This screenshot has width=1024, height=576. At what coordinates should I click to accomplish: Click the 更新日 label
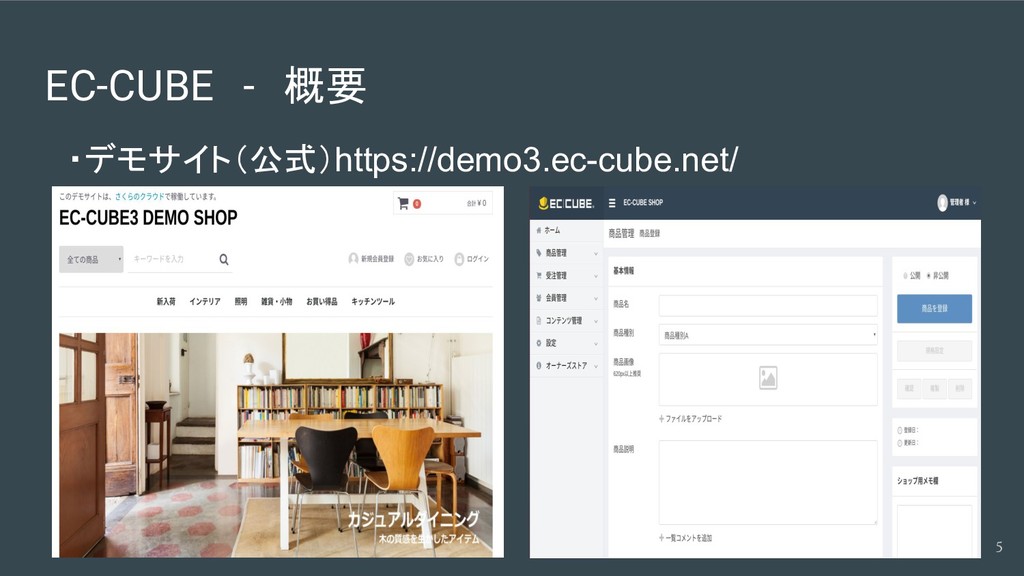point(909,443)
